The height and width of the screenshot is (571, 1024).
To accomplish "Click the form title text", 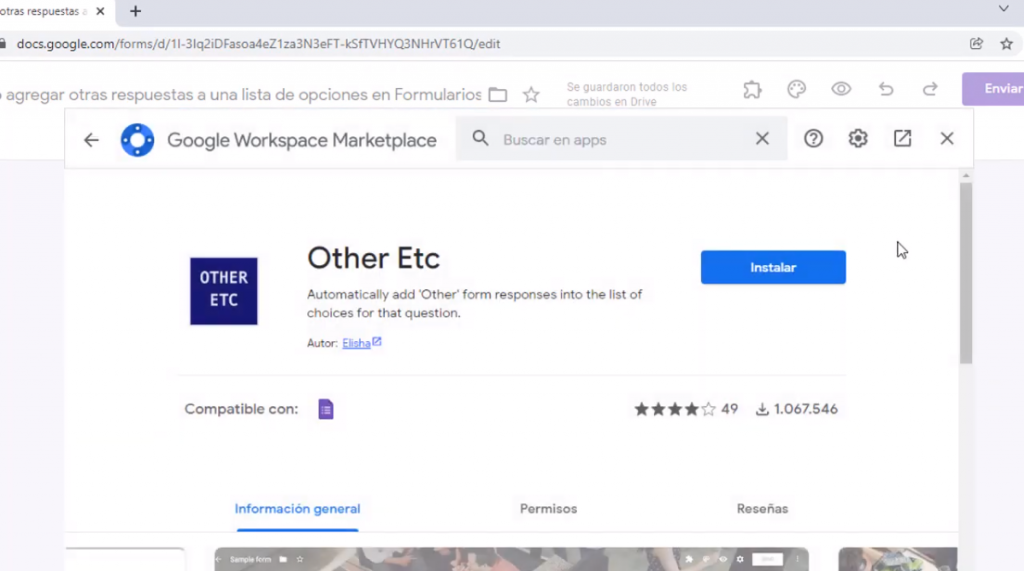I will 241,95.
